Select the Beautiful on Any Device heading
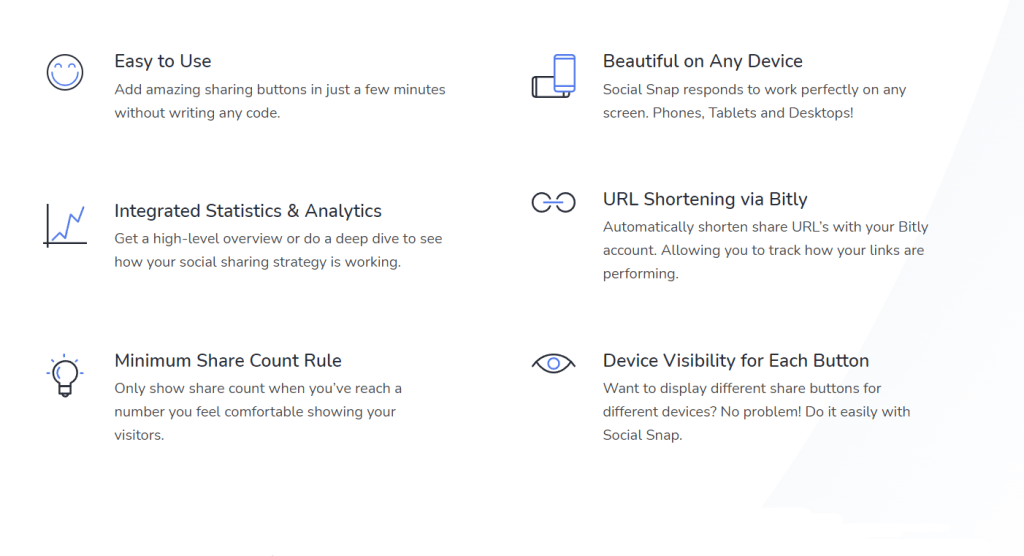The height and width of the screenshot is (556, 1024). 703,61
